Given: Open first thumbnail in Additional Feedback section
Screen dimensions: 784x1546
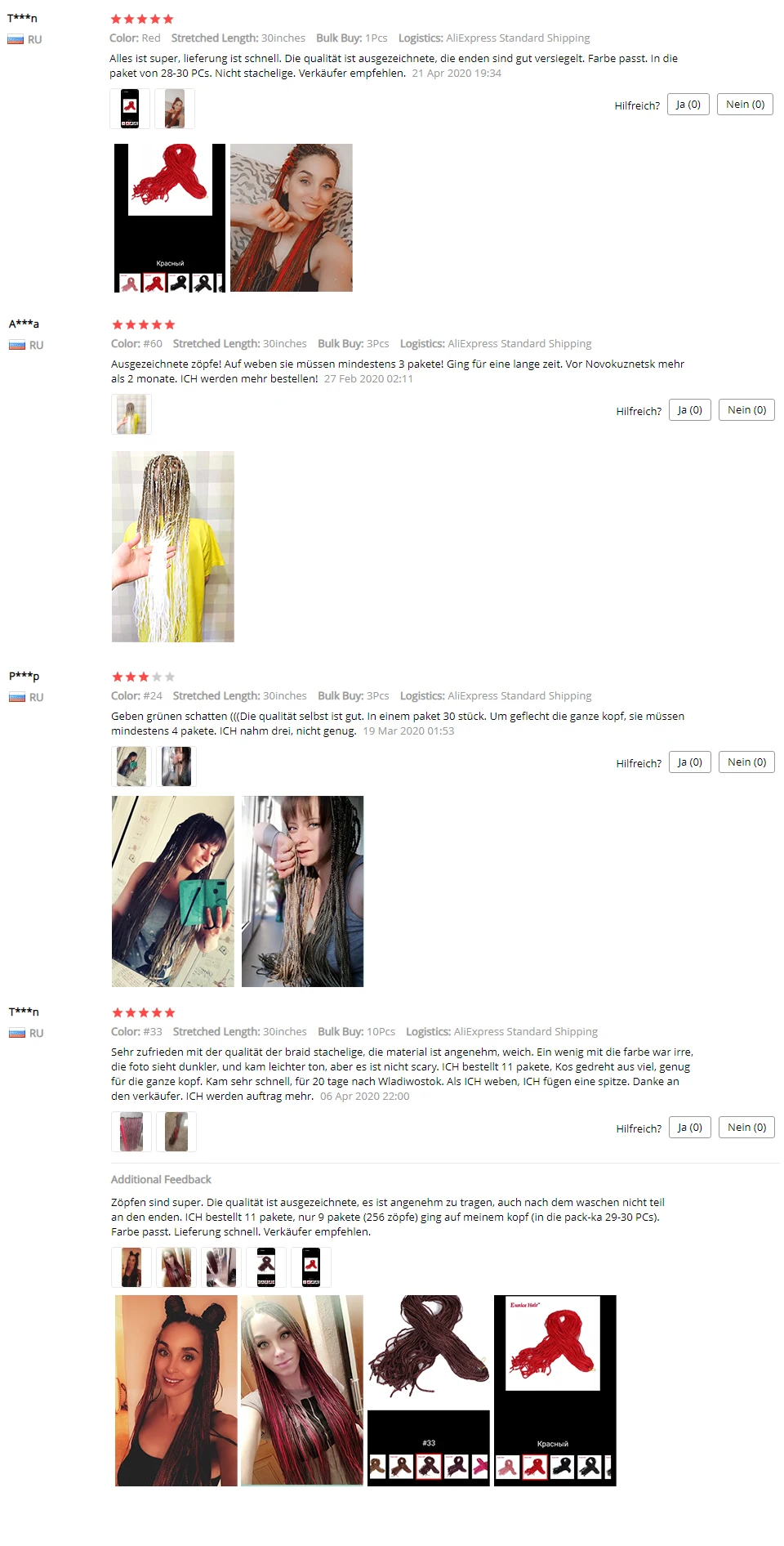Looking at the screenshot, I should pos(131,1267).
